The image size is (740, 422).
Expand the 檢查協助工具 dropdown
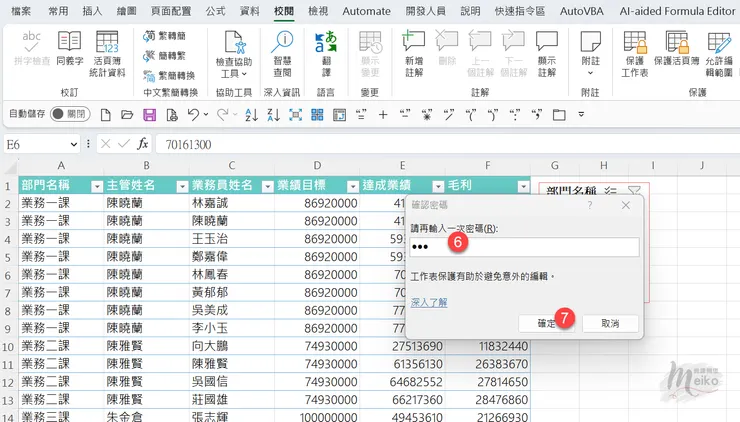[234, 73]
